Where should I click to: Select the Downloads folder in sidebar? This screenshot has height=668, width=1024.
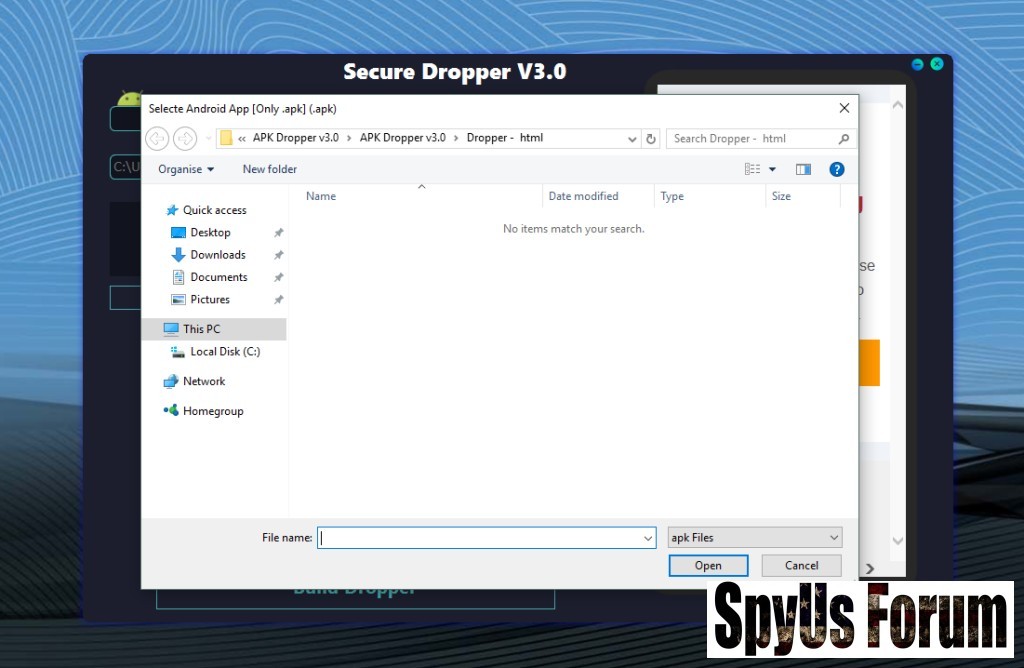(217, 255)
